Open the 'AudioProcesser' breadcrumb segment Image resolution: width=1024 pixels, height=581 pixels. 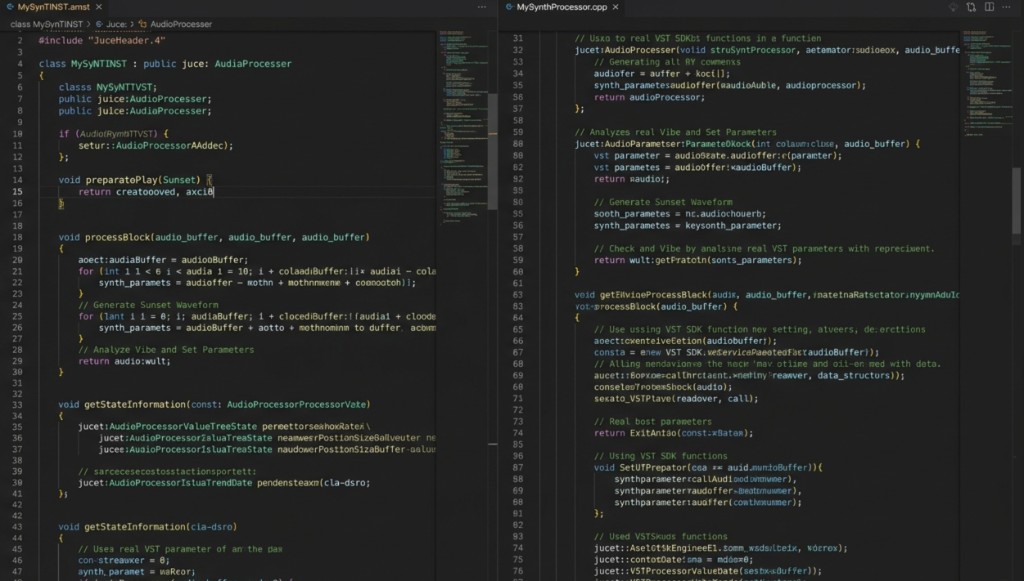[x=181, y=24]
